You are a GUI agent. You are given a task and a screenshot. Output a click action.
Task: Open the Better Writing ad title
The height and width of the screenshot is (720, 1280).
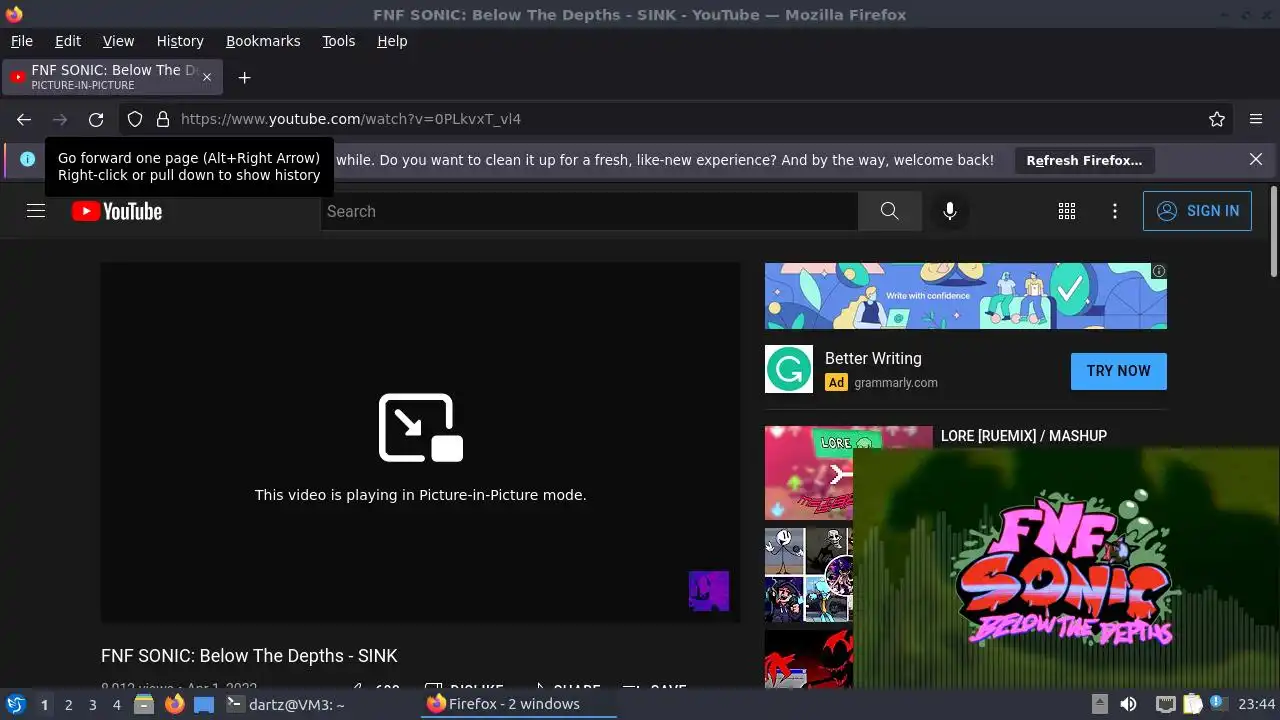[873, 358]
